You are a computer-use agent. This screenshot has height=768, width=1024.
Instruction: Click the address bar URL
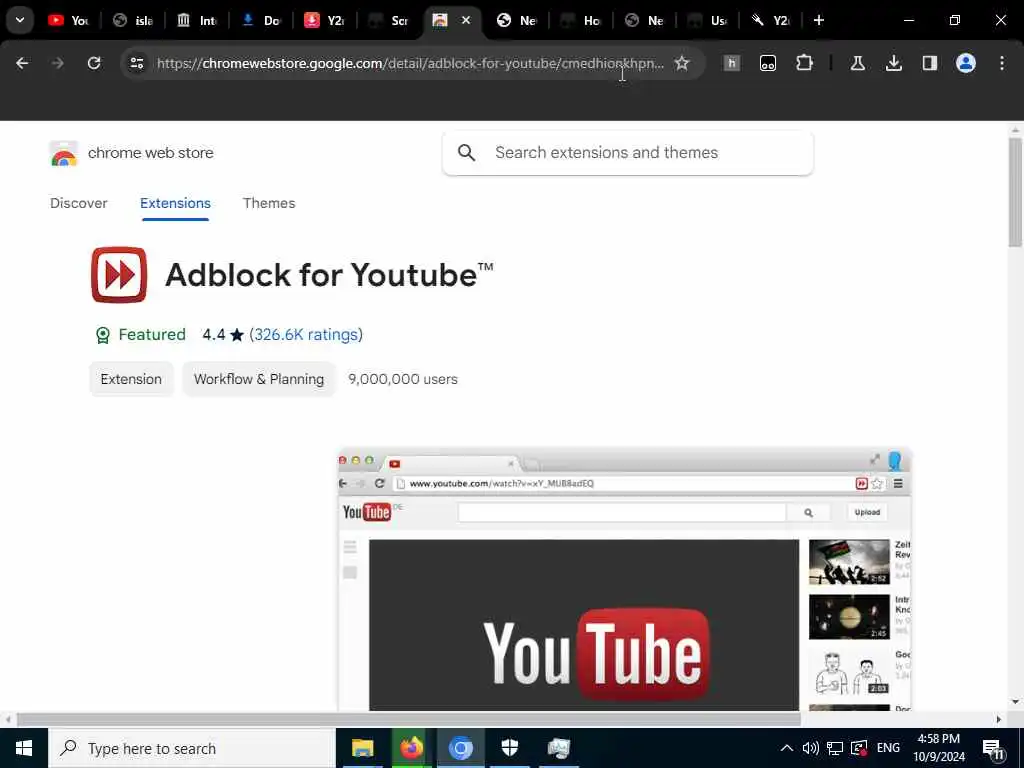click(410, 63)
